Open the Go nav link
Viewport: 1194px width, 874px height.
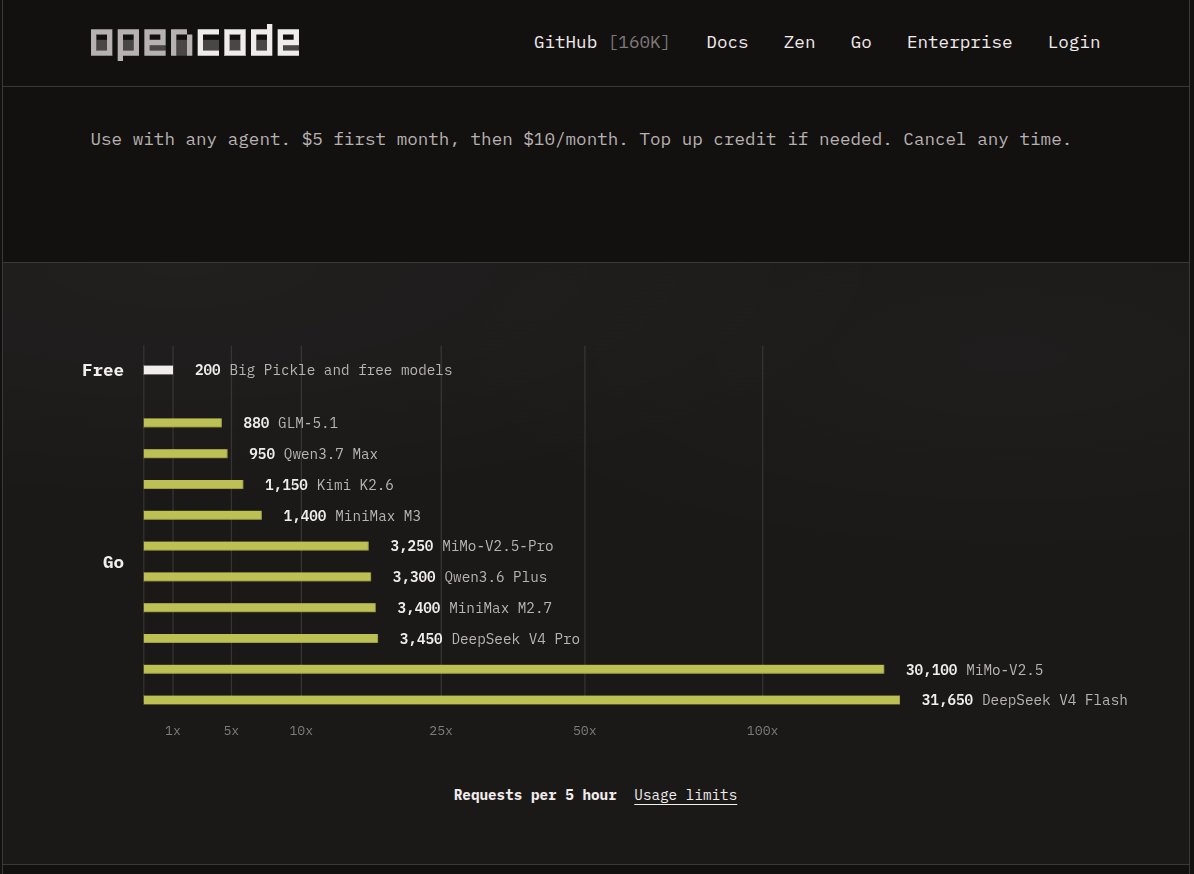861,43
